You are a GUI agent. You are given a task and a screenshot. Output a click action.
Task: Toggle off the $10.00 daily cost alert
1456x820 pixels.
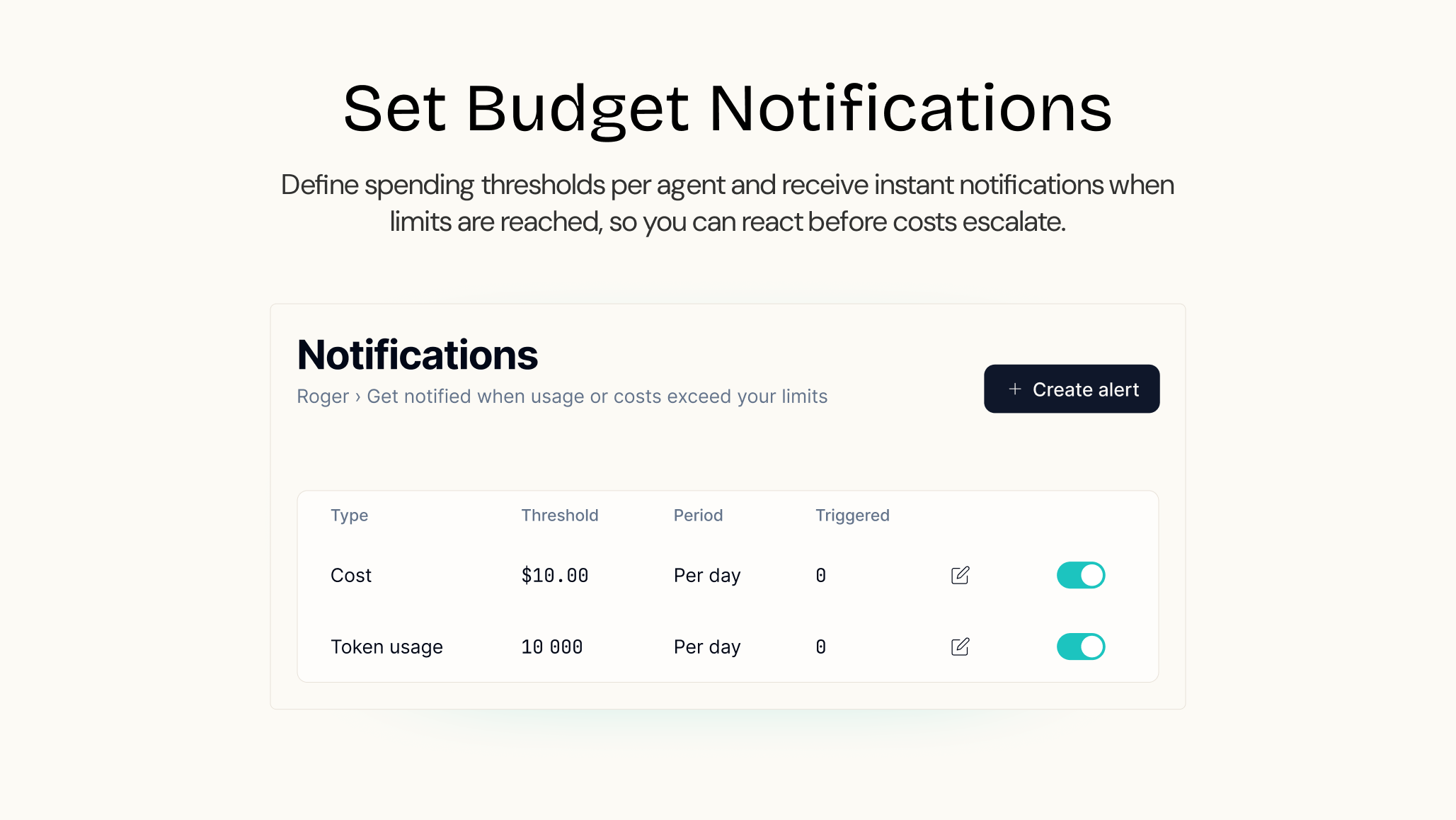(x=1080, y=575)
